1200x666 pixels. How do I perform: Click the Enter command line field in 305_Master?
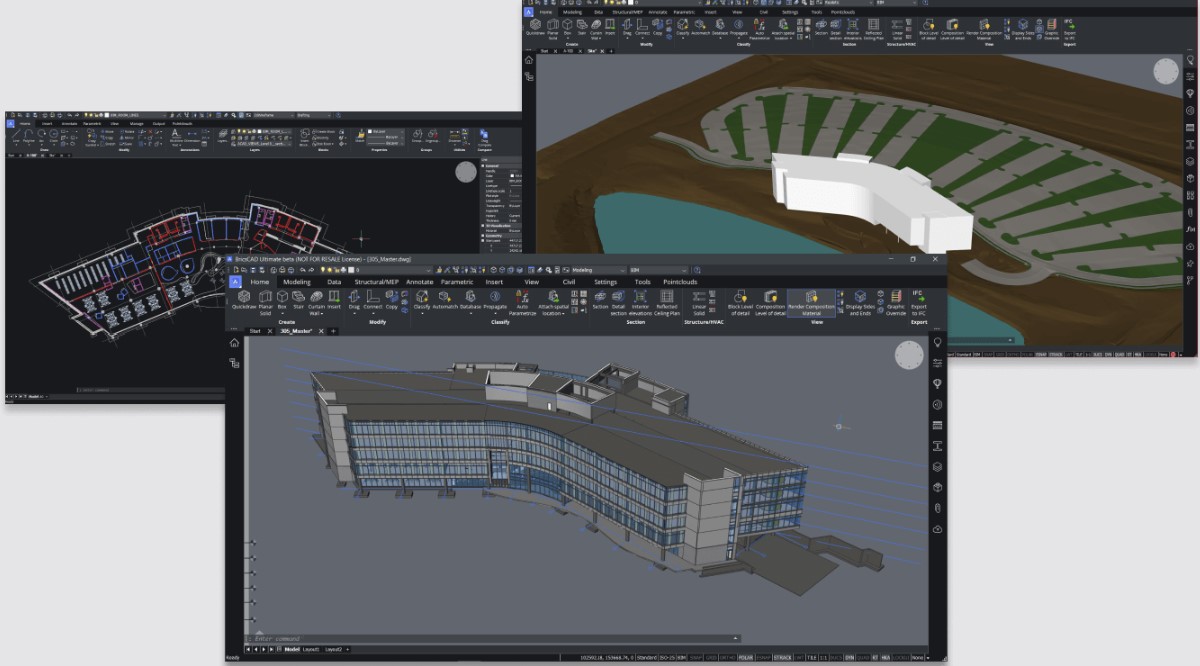pos(495,638)
